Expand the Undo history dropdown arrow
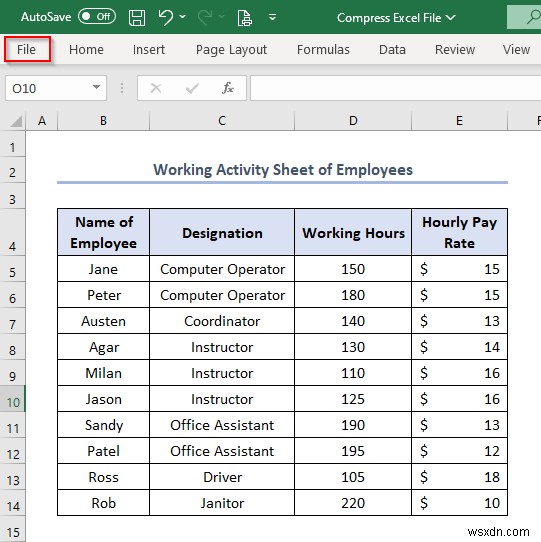Viewport: 541px width, 542px height. coord(183,17)
